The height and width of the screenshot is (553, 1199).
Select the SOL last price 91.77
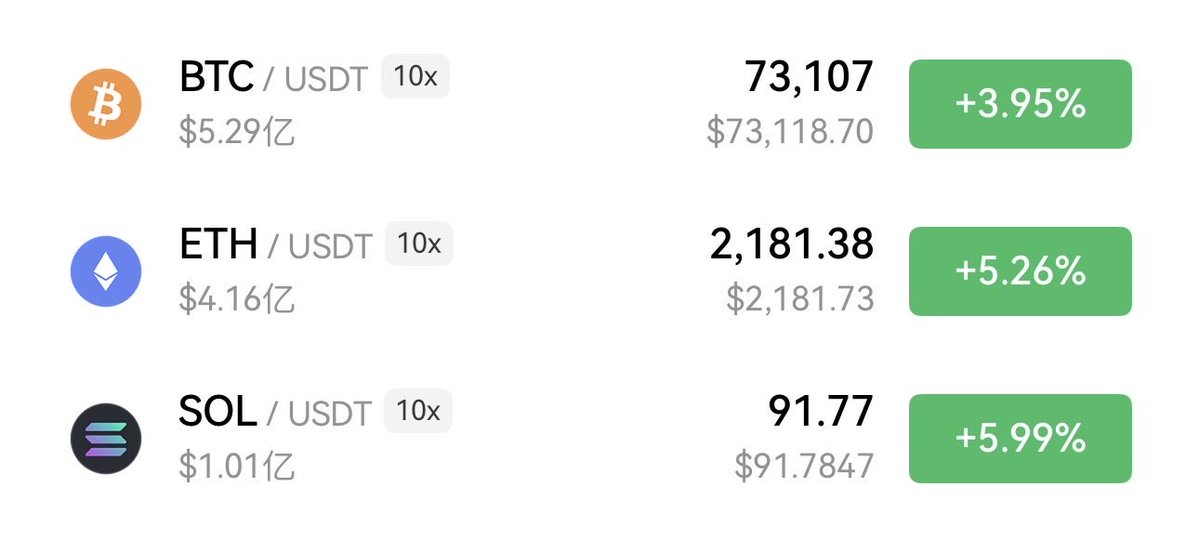[x=820, y=411]
